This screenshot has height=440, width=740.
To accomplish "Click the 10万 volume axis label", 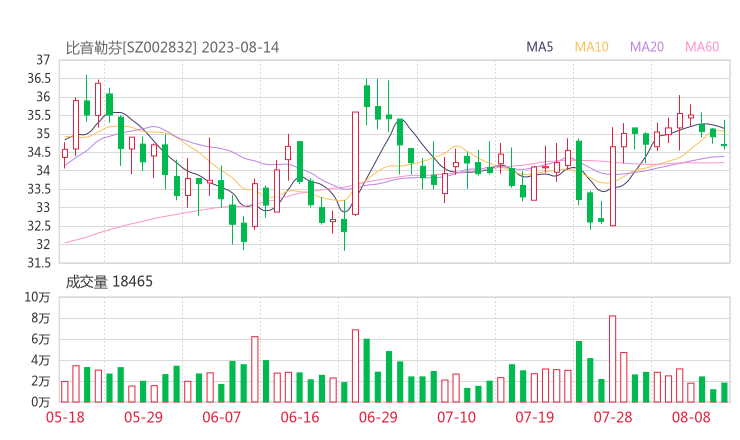I will coord(37,297).
